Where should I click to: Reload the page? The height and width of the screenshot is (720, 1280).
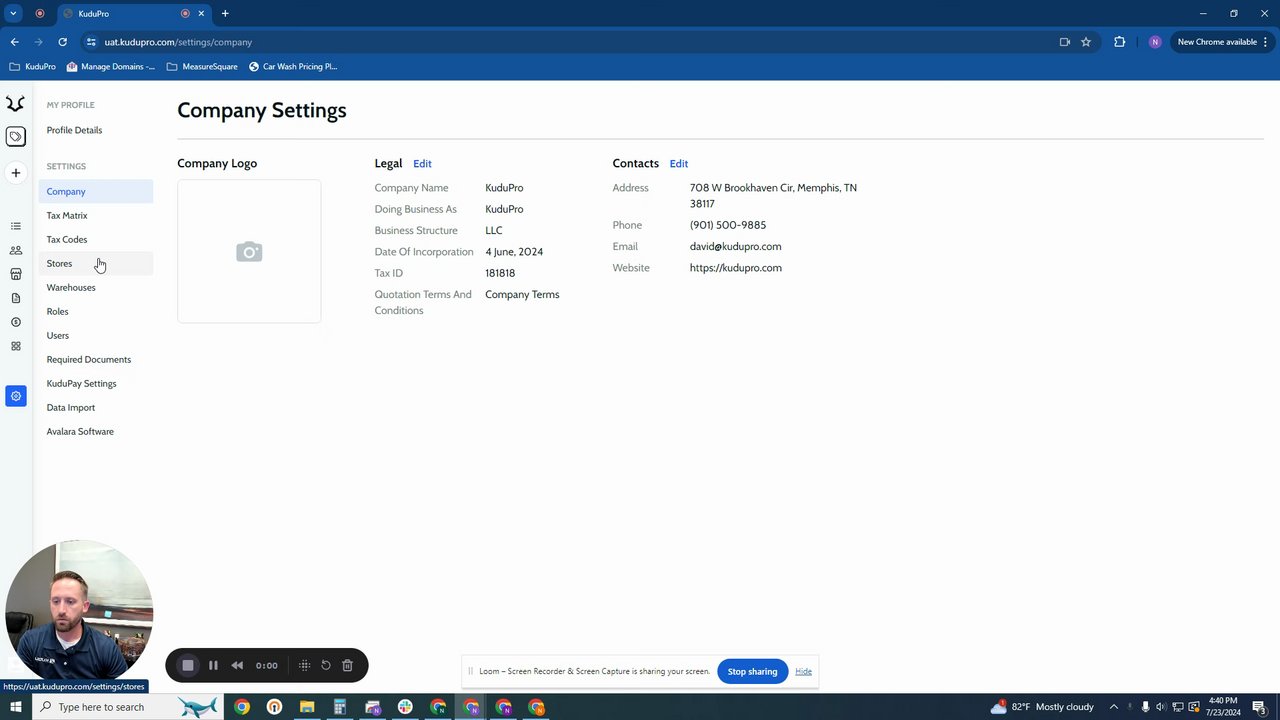coord(62,42)
